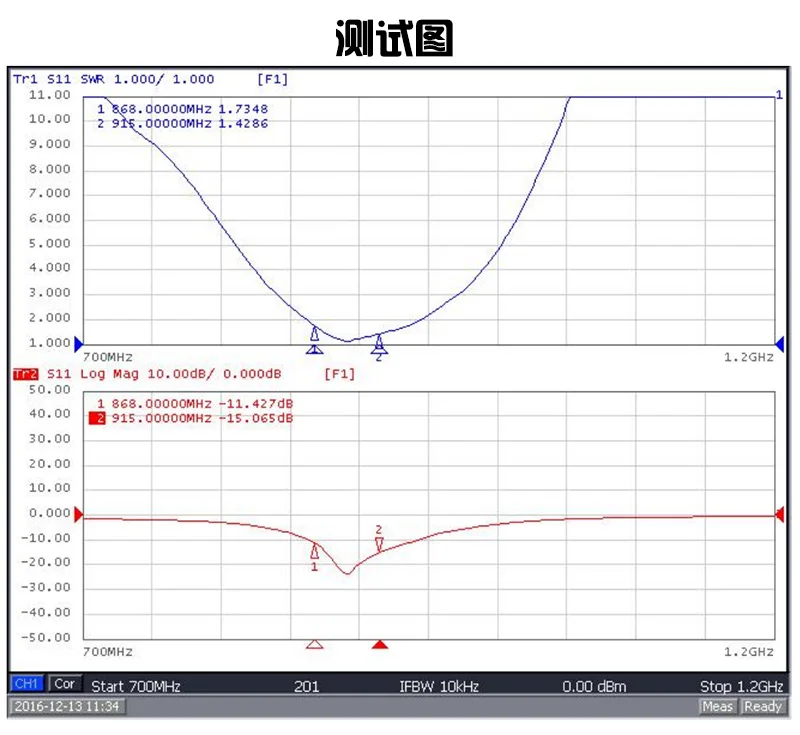This screenshot has height=735, width=800.
Task: Click the [F1] label on Tr2 header
Action: tap(340, 374)
